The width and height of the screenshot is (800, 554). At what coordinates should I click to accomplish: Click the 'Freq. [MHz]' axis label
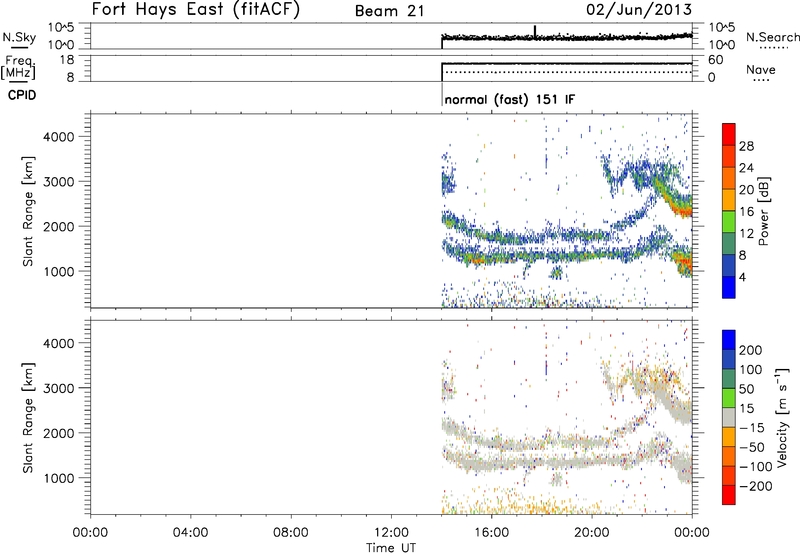pyautogui.click(x=19, y=68)
